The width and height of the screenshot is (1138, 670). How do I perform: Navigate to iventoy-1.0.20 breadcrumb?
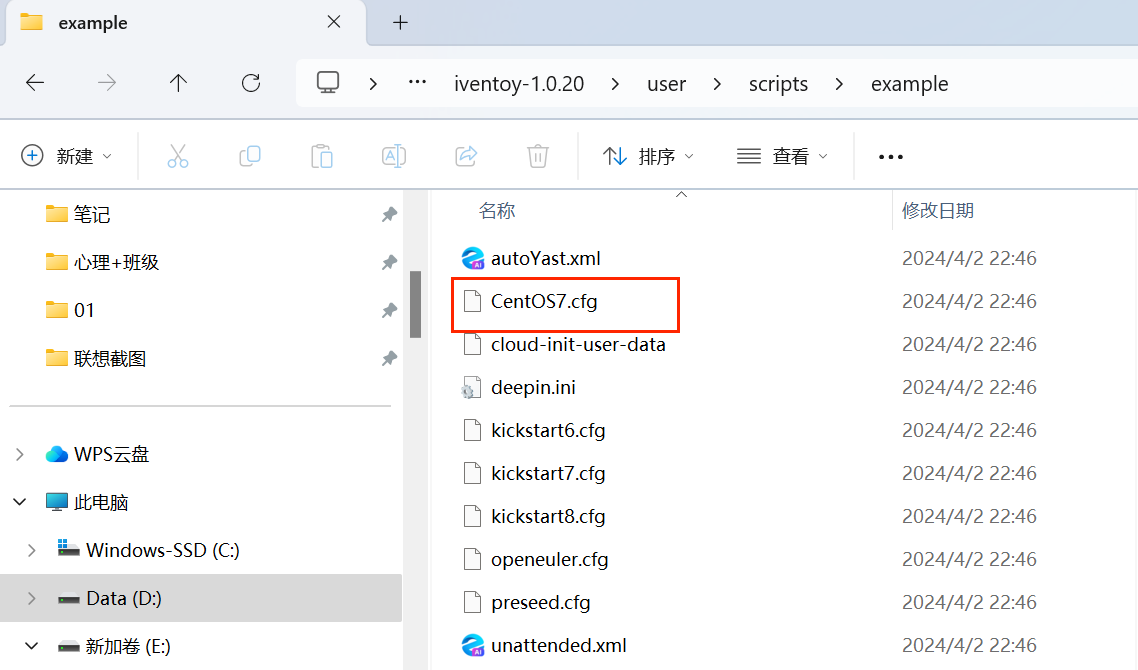point(519,84)
